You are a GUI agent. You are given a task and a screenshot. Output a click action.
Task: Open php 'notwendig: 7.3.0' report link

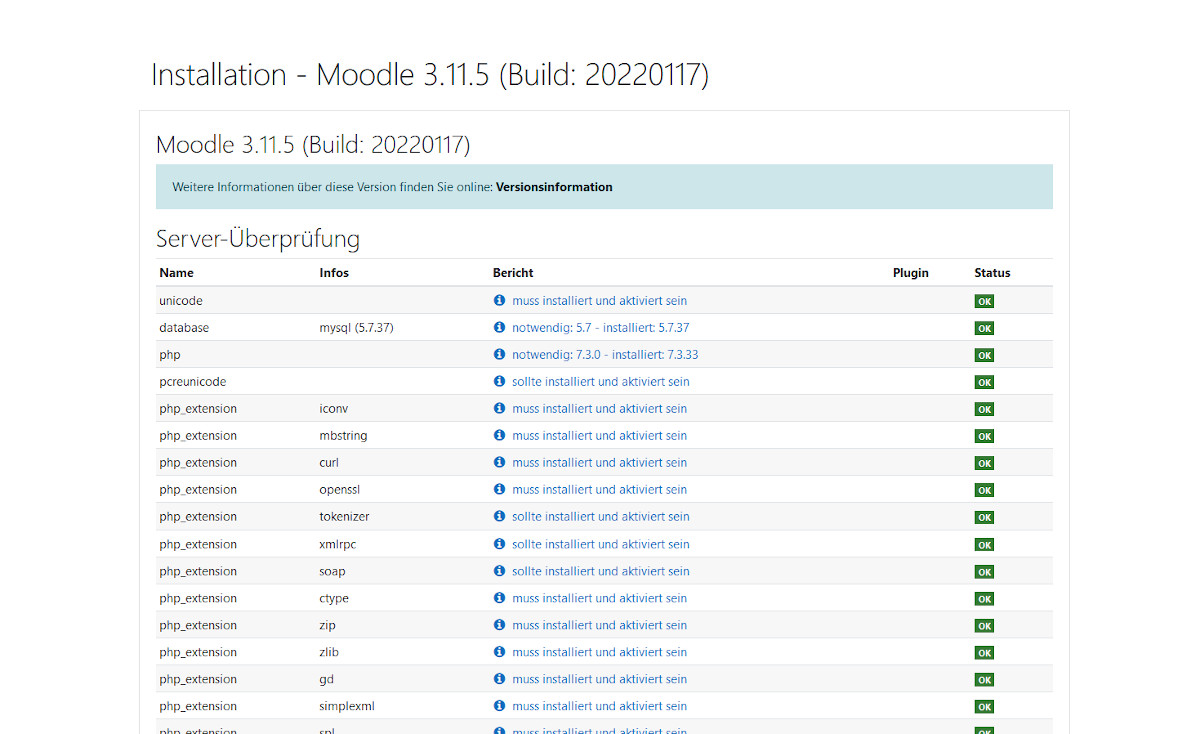point(605,355)
